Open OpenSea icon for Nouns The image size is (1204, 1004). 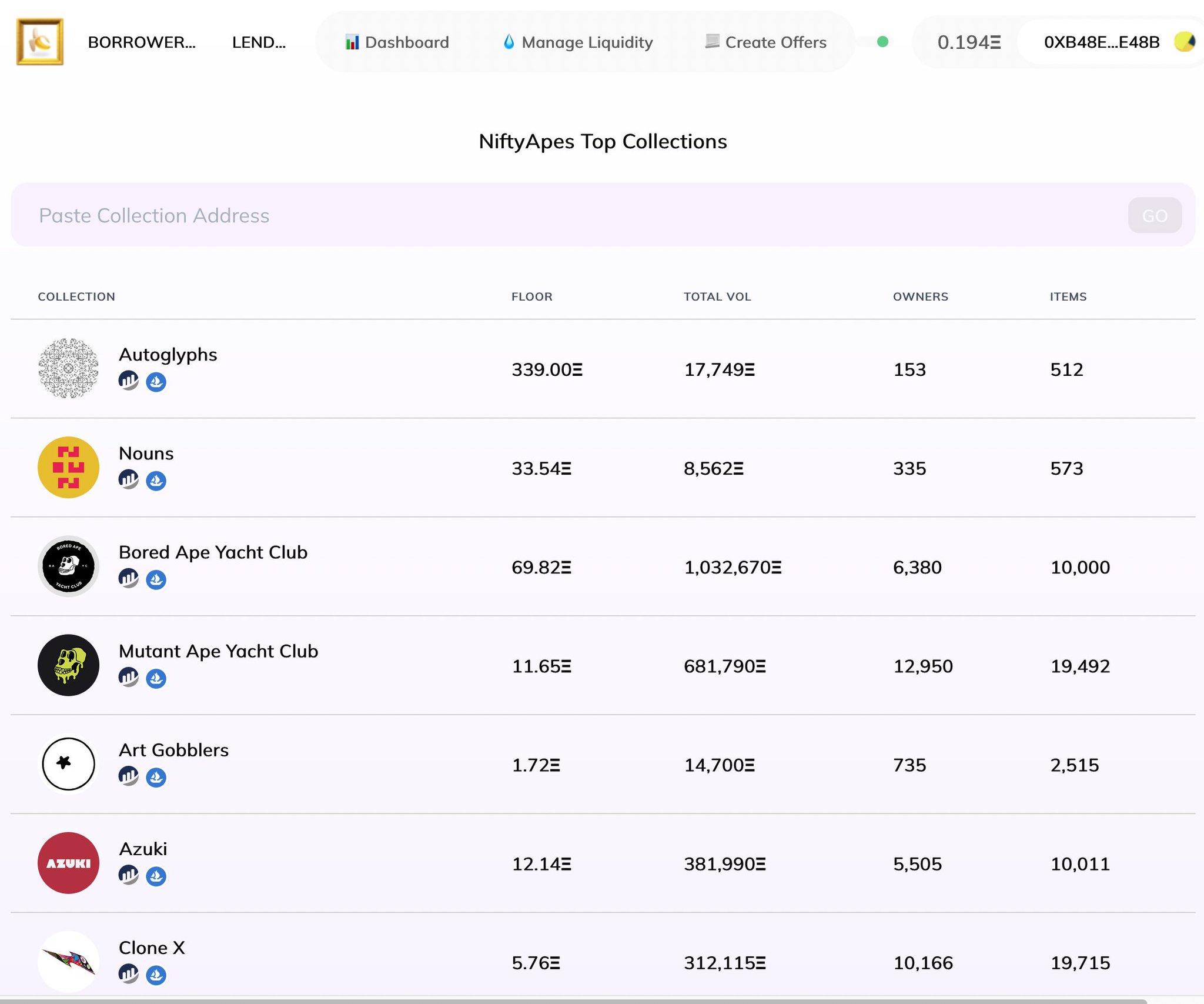[x=156, y=481]
